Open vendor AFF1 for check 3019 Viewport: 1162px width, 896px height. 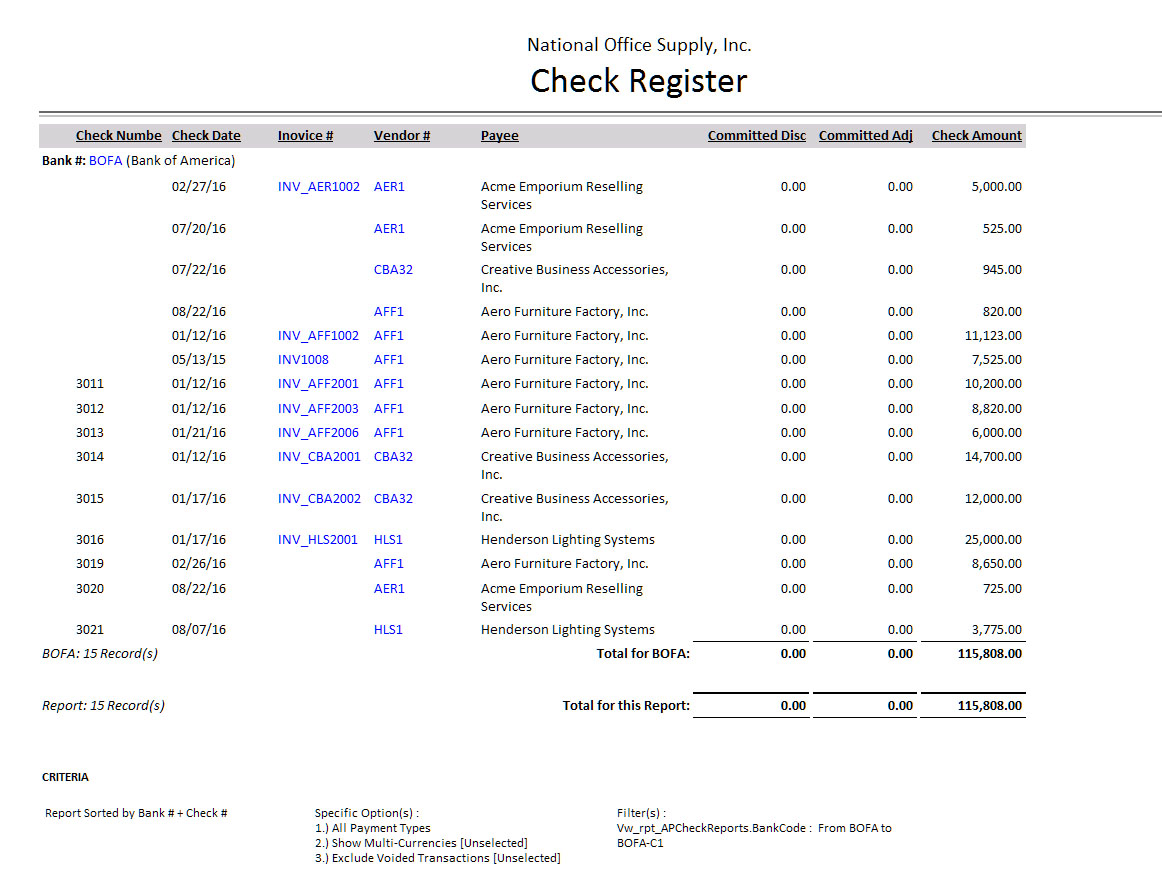(389, 564)
